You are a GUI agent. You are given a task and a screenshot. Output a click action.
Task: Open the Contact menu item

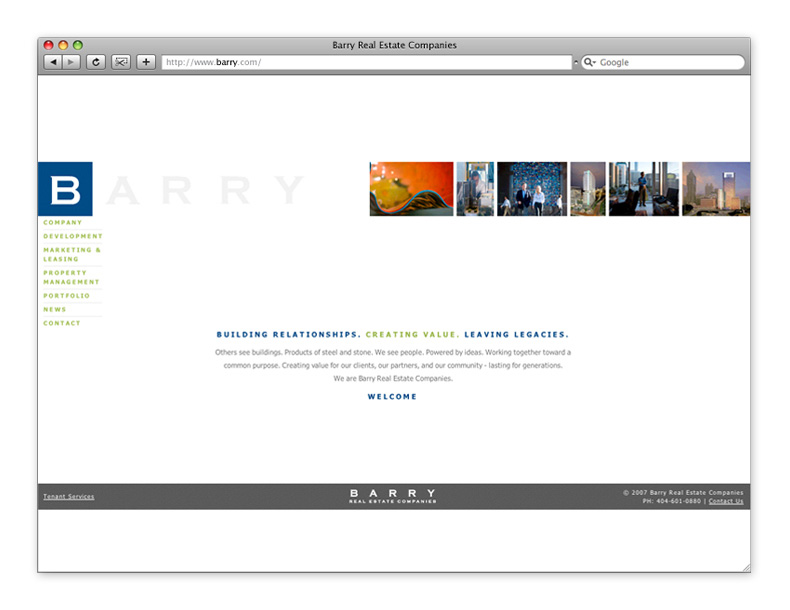[61, 323]
